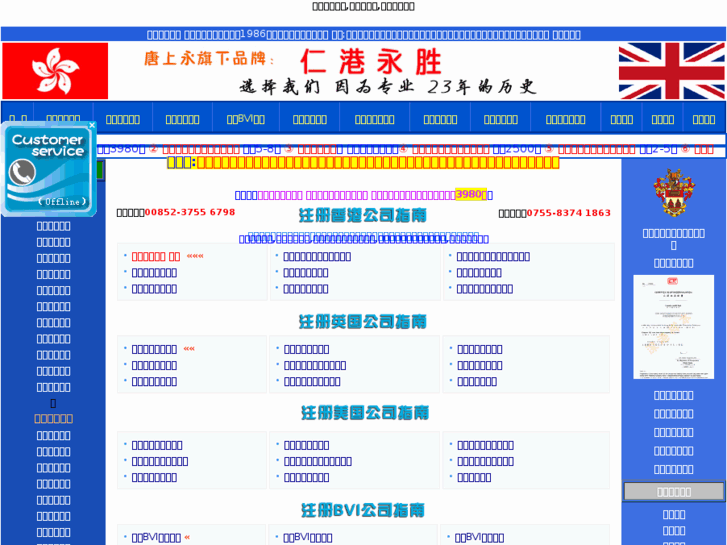Open the BVI item in the navigation bar
The height and width of the screenshot is (545, 727).
(x=246, y=119)
